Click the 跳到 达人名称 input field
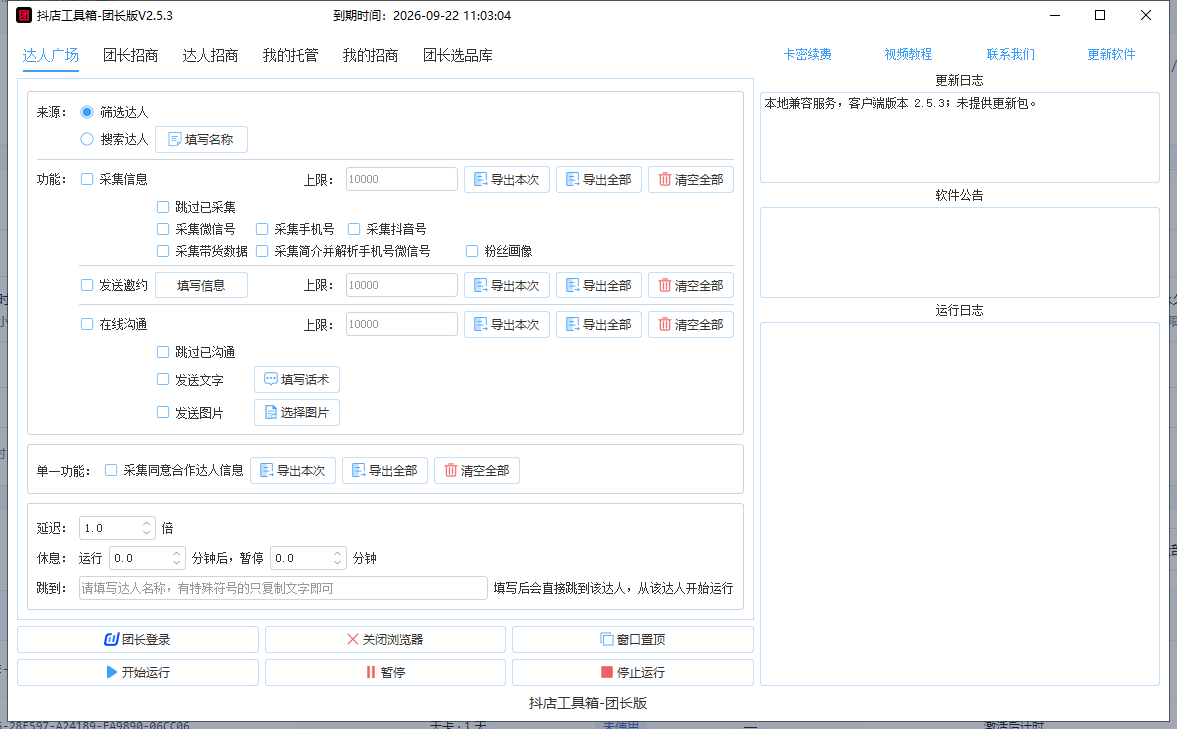The width and height of the screenshot is (1177, 729). pos(283,588)
